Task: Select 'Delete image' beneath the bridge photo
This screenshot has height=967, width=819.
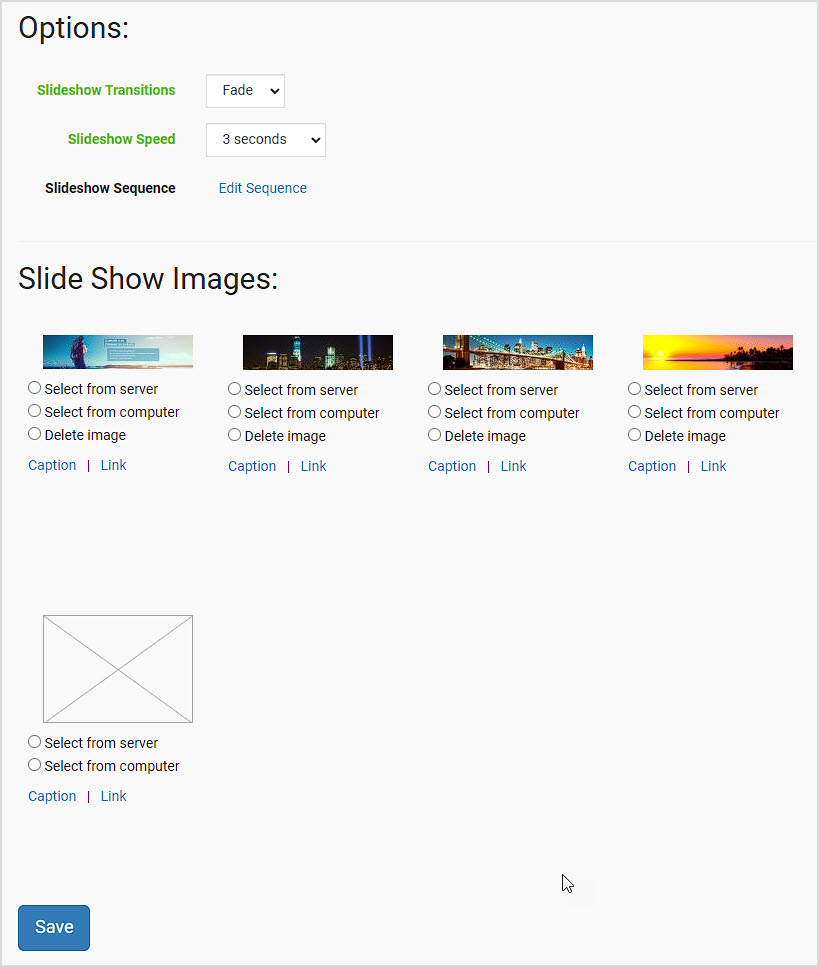Action: click(434, 434)
